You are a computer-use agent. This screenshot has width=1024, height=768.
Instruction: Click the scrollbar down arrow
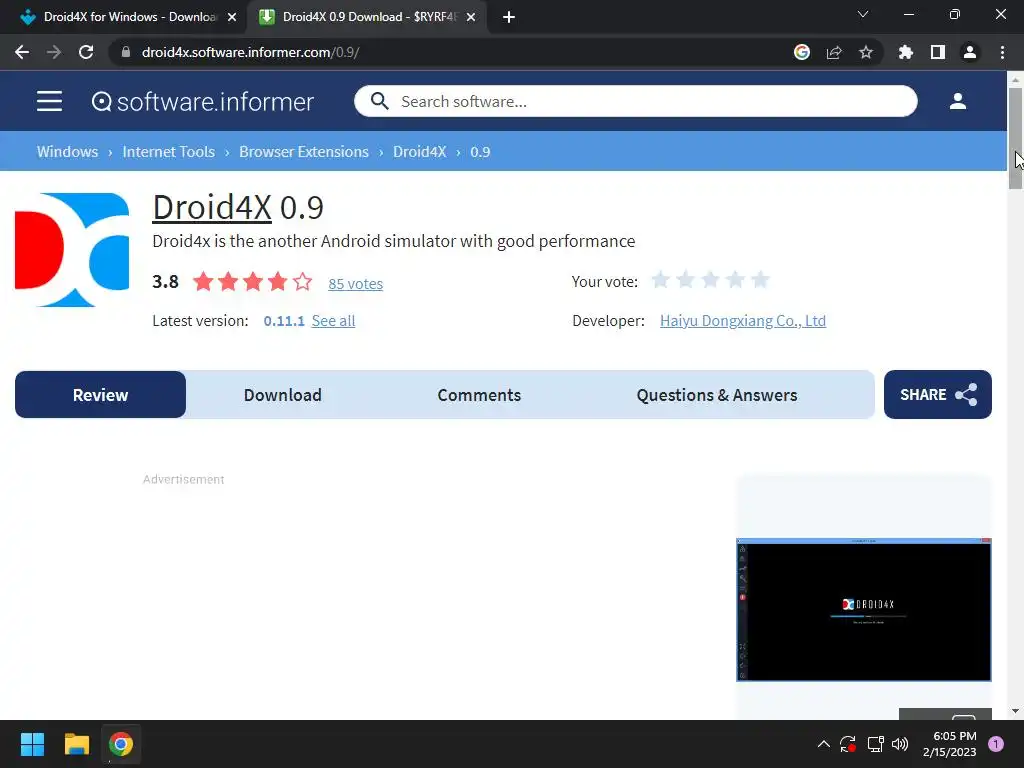(x=1015, y=711)
